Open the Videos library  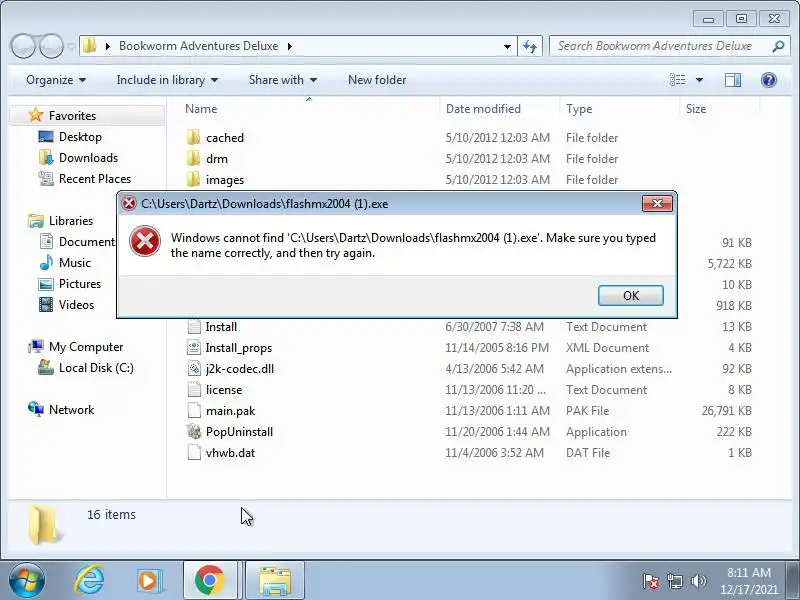pyautogui.click(x=76, y=305)
